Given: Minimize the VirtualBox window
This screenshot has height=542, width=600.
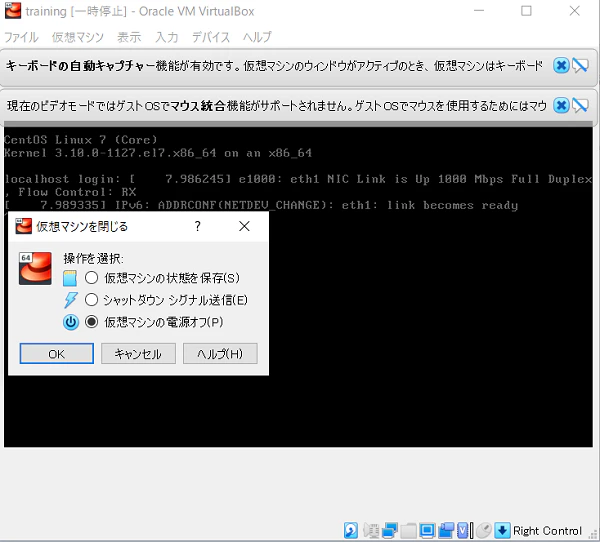Looking at the screenshot, I should (x=479, y=11).
